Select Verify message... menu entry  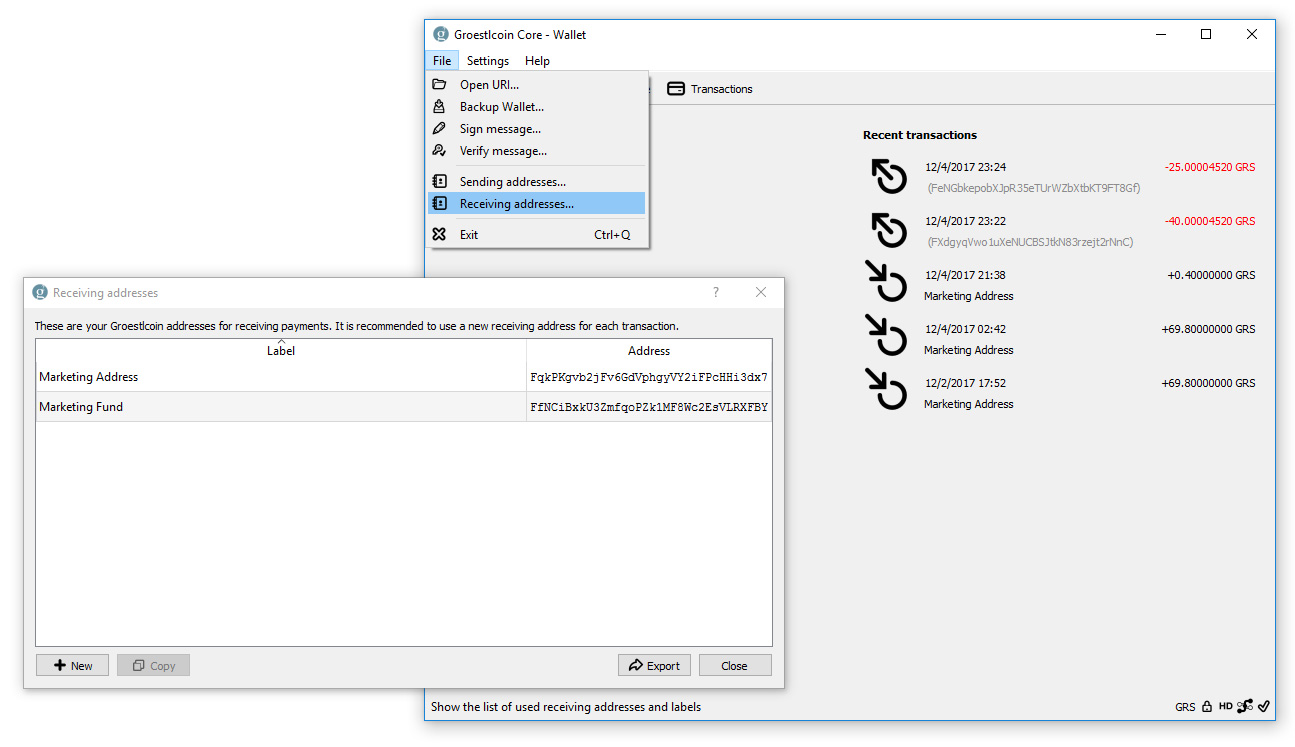[537, 150]
